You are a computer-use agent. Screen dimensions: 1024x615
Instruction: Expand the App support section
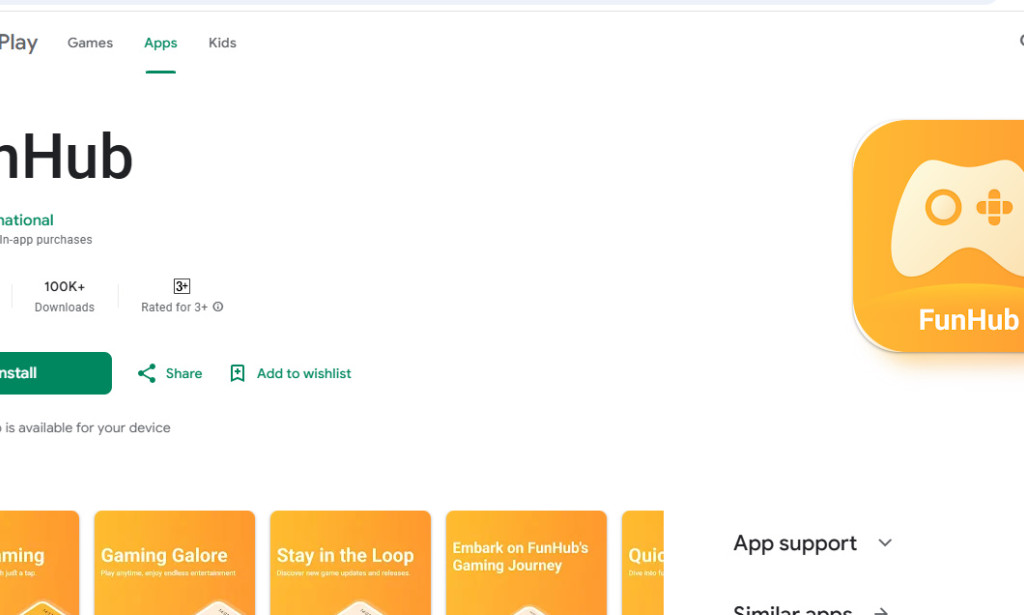[794, 543]
